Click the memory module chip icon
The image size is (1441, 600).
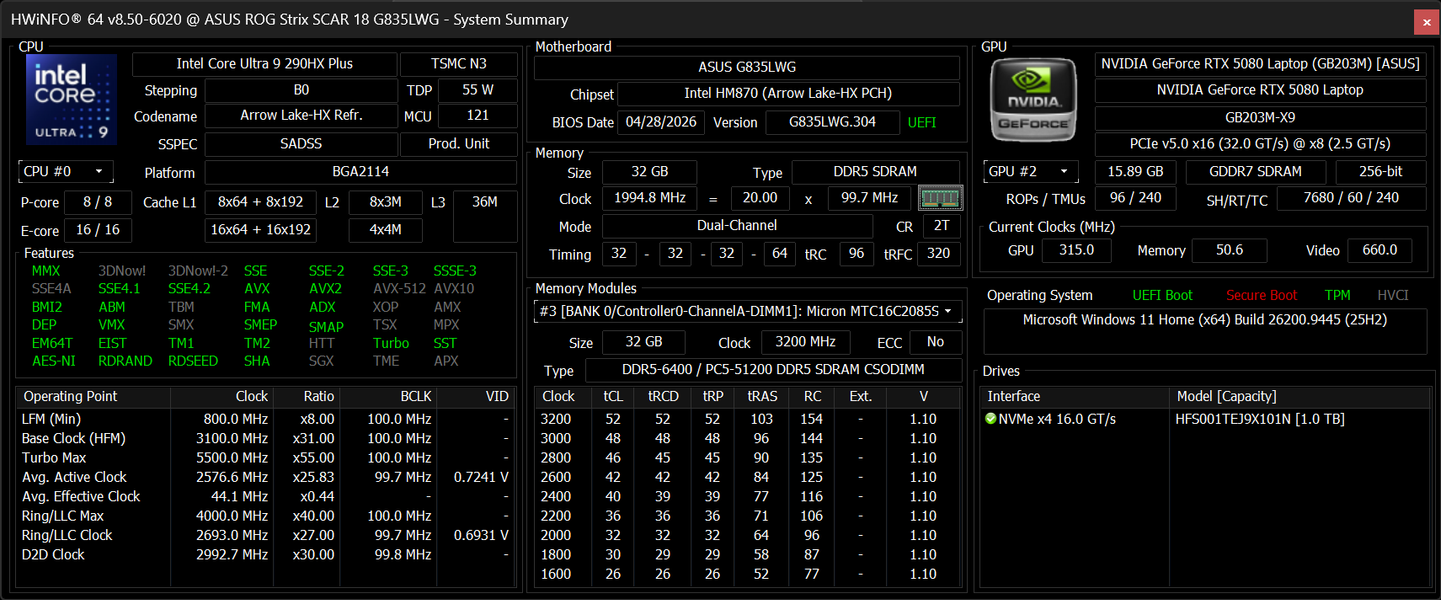(x=939, y=198)
